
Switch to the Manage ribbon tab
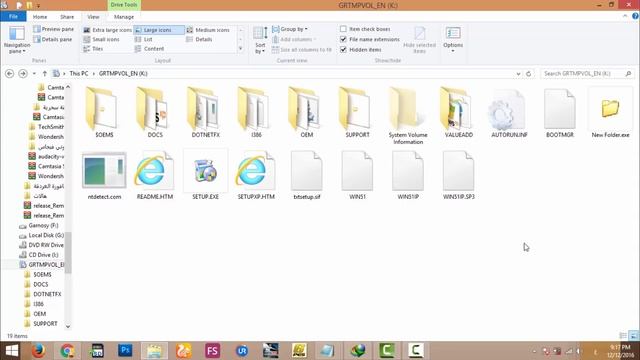[x=124, y=17]
